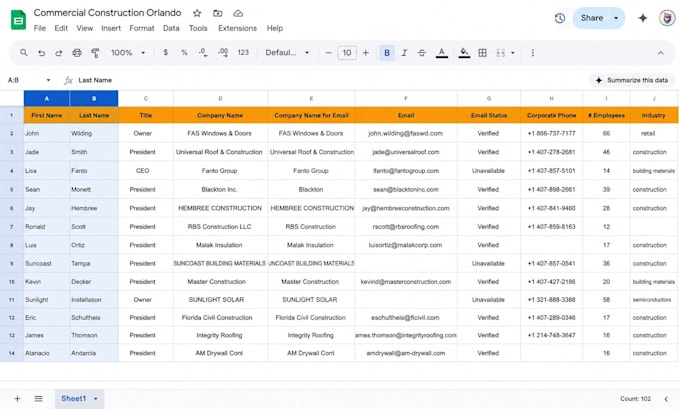Expand the side panel chevron

pos(667,399)
